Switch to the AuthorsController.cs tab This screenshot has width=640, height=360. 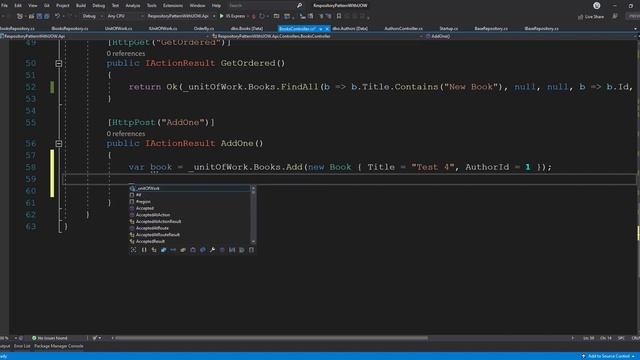pyautogui.click(x=403, y=29)
